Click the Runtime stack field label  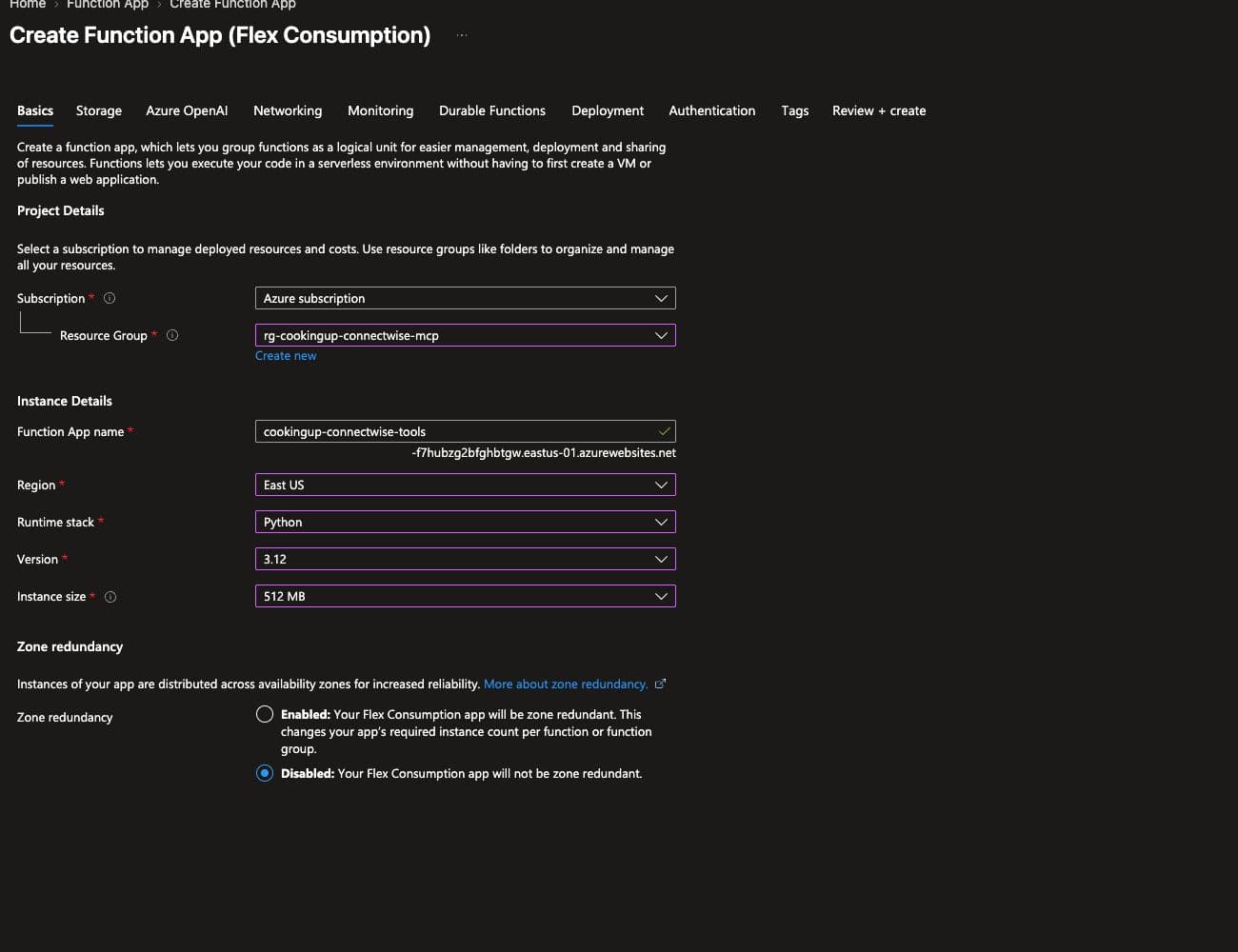point(55,522)
